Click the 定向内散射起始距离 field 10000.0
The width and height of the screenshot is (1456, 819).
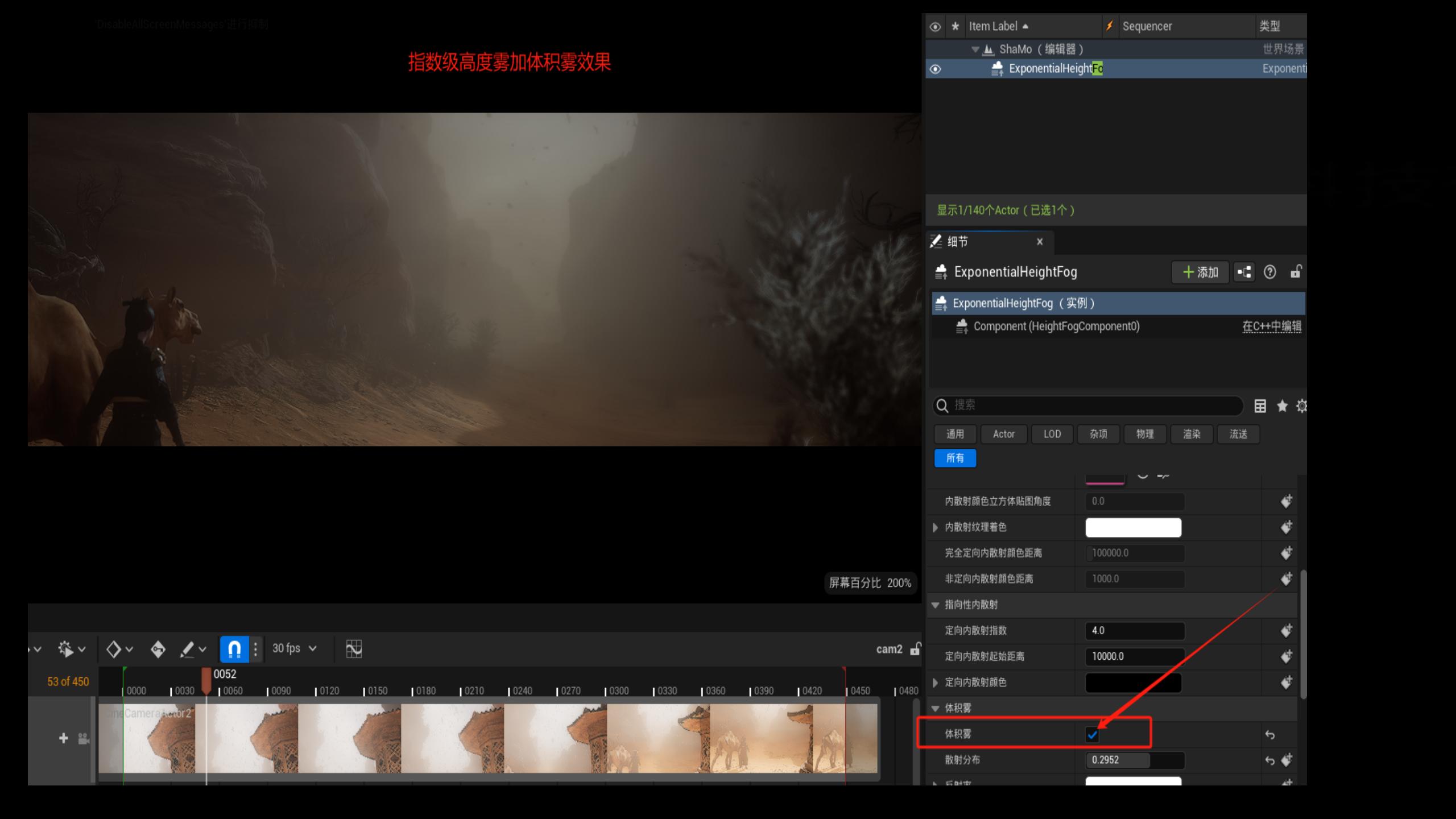click(1135, 656)
